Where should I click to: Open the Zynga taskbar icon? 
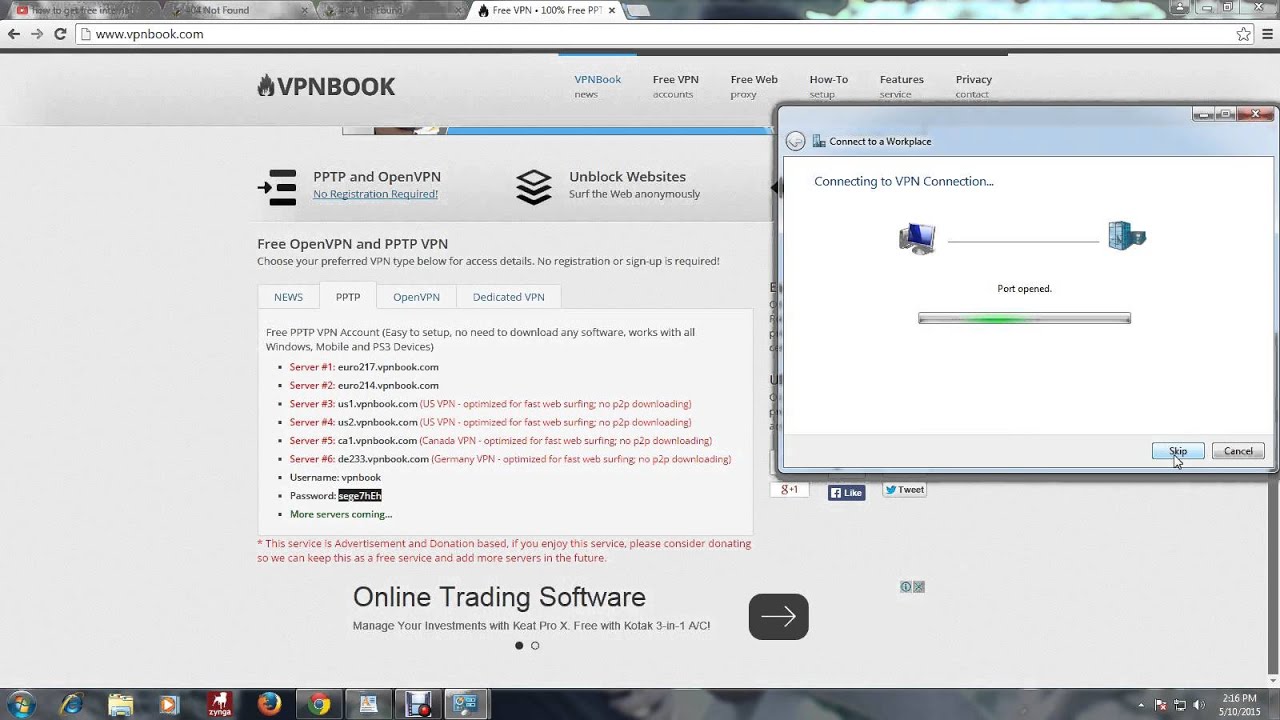[x=220, y=704]
